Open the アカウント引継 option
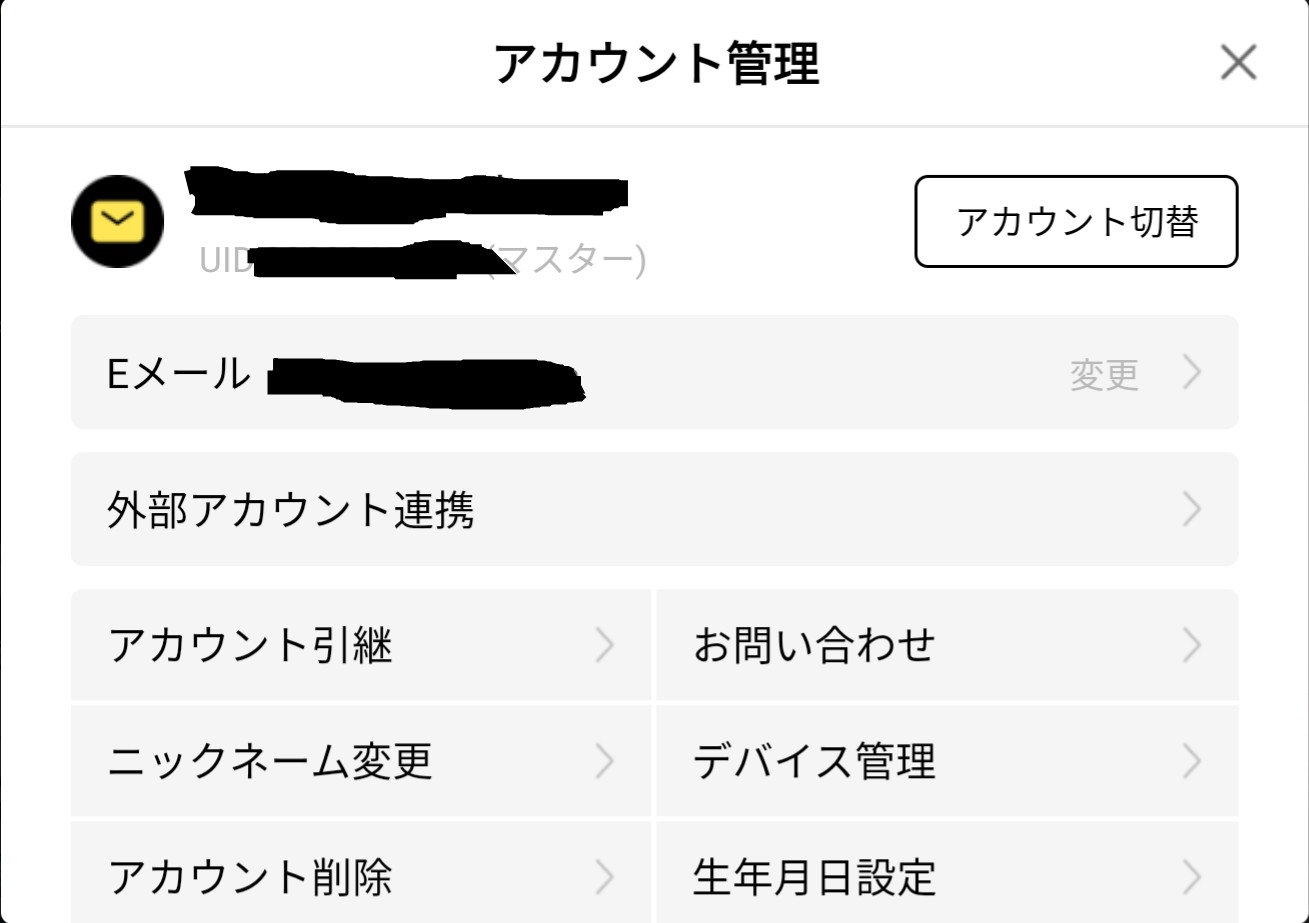Screen dimensions: 1309x923 point(250,645)
